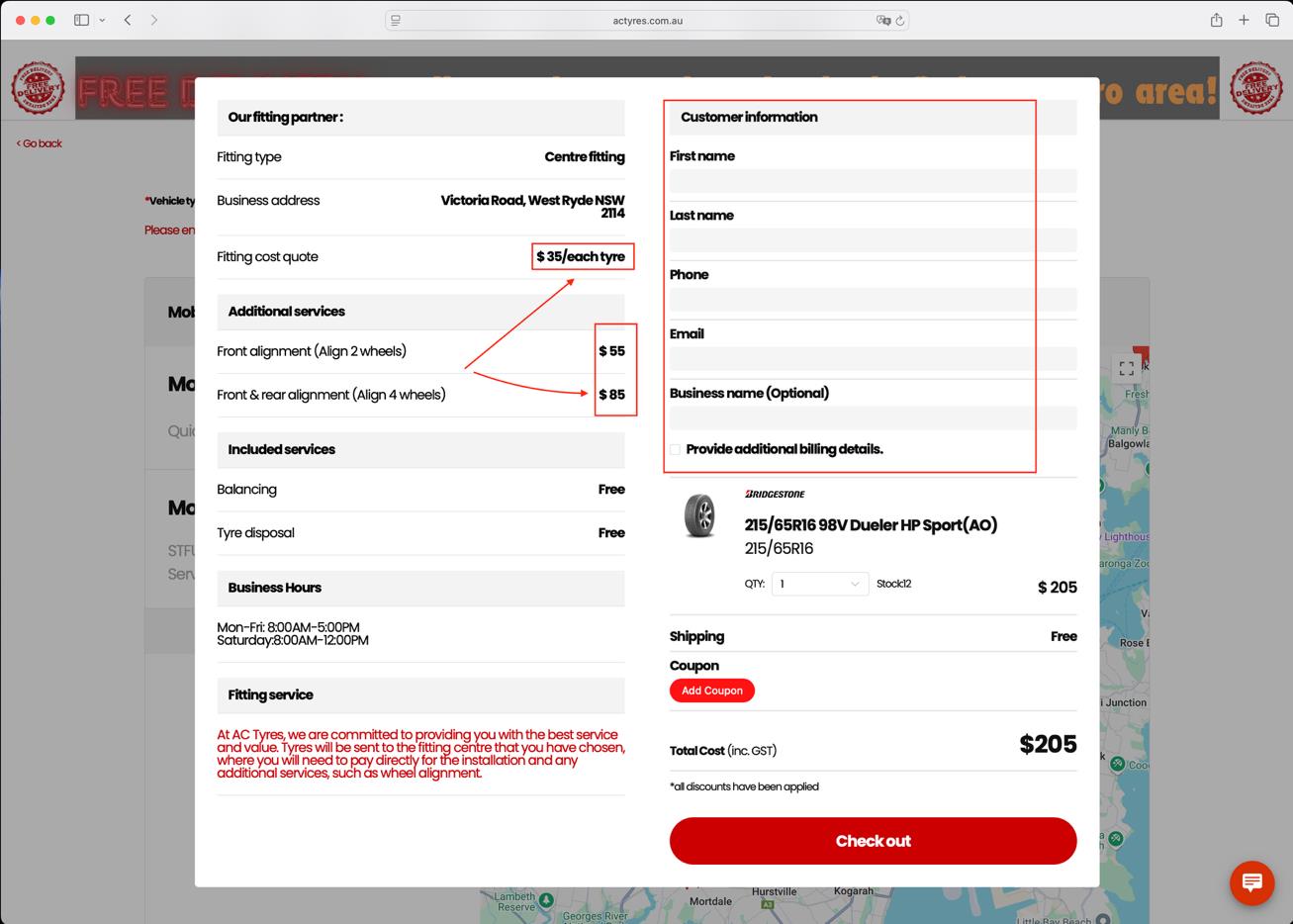Open the live chat bubble icon
The width and height of the screenshot is (1293, 924).
1251,882
